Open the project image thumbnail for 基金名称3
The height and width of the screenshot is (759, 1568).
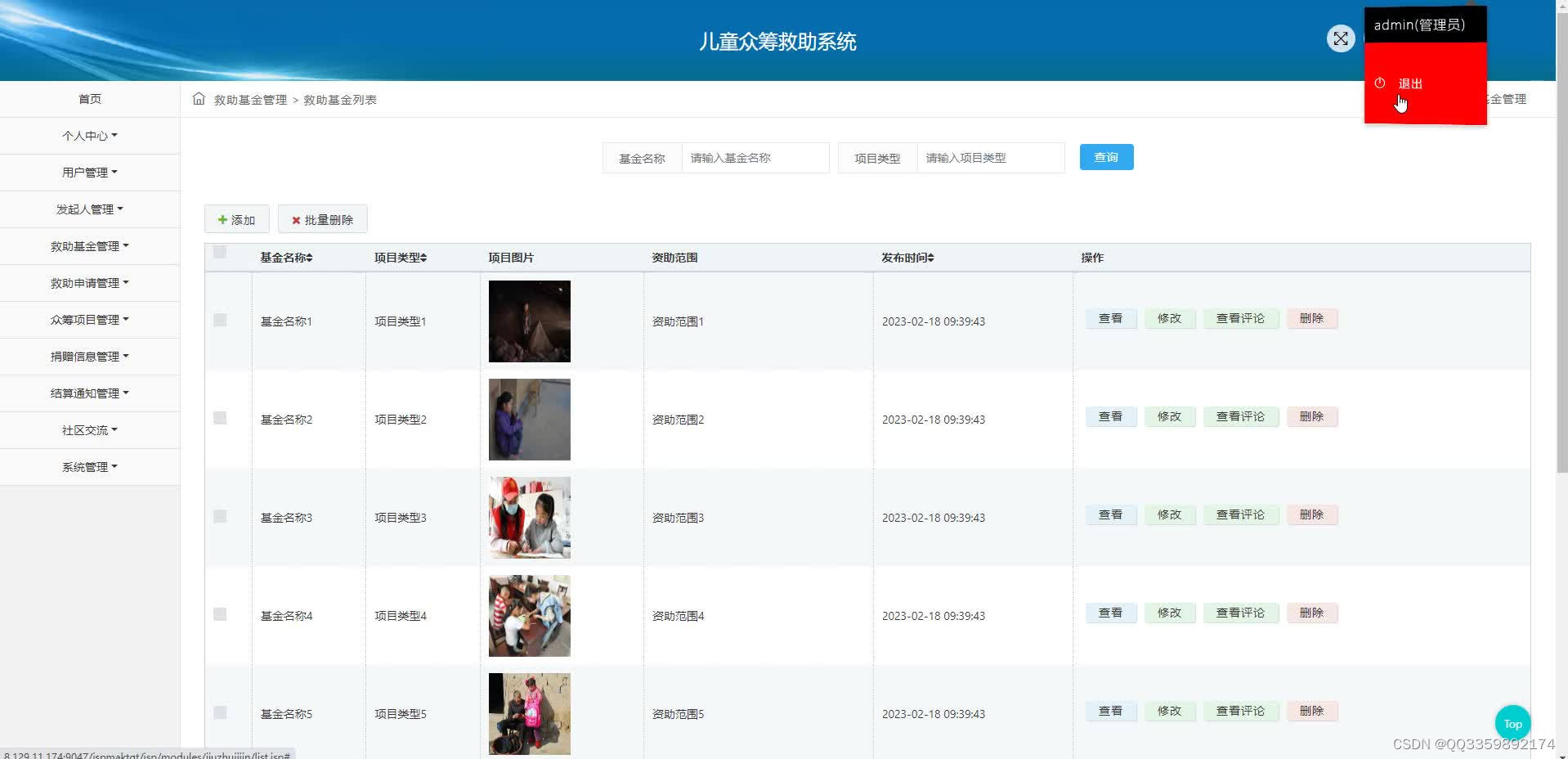(530, 518)
